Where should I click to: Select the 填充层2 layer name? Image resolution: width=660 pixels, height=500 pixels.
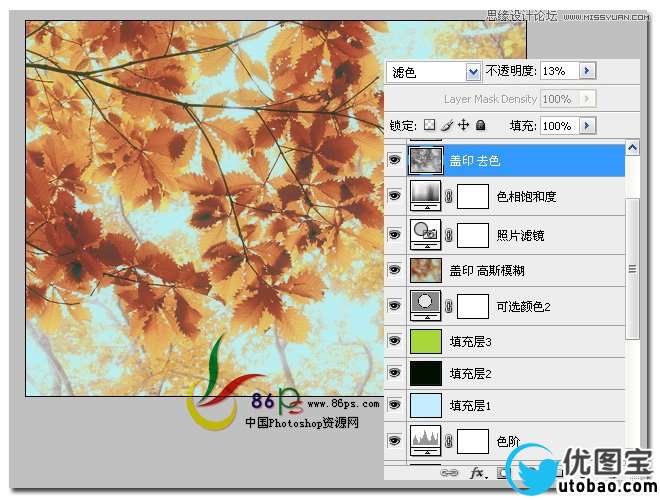click(x=470, y=373)
